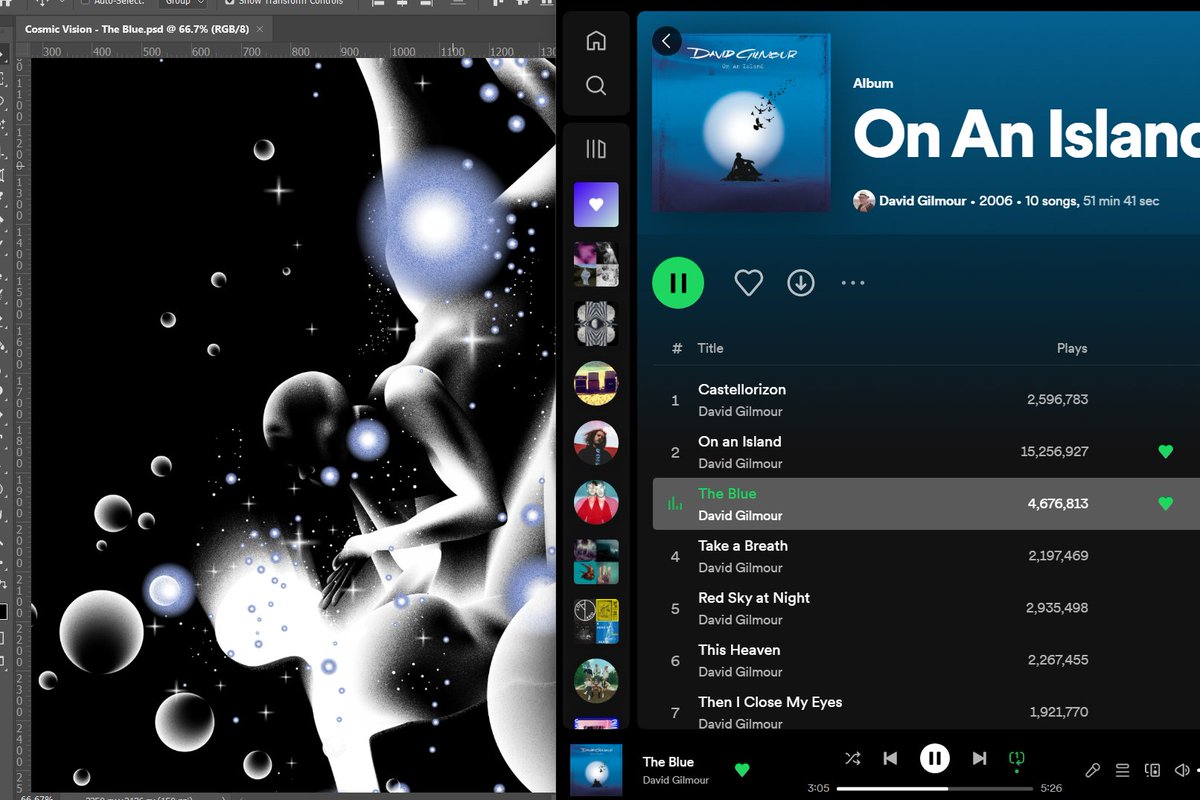This screenshot has width=1200, height=800.
Task: Unlike The Blue track row heart
Action: point(1165,503)
